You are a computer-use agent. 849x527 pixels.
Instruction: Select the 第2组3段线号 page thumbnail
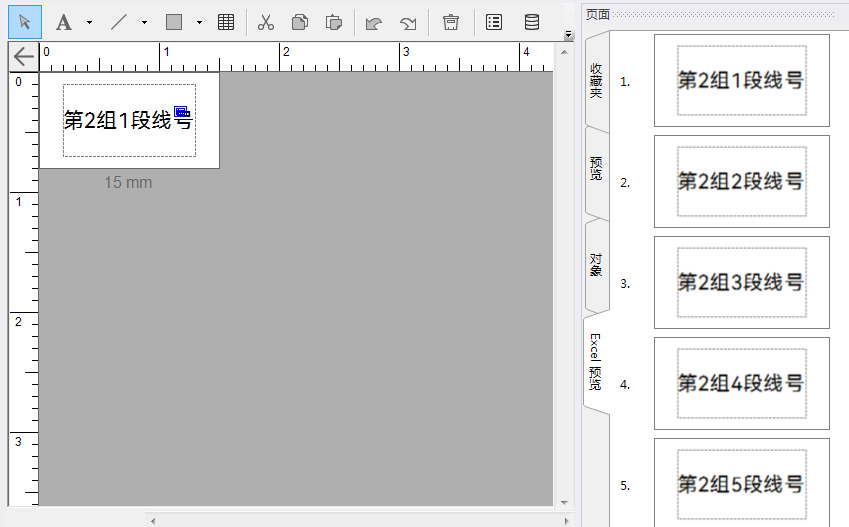(x=741, y=282)
